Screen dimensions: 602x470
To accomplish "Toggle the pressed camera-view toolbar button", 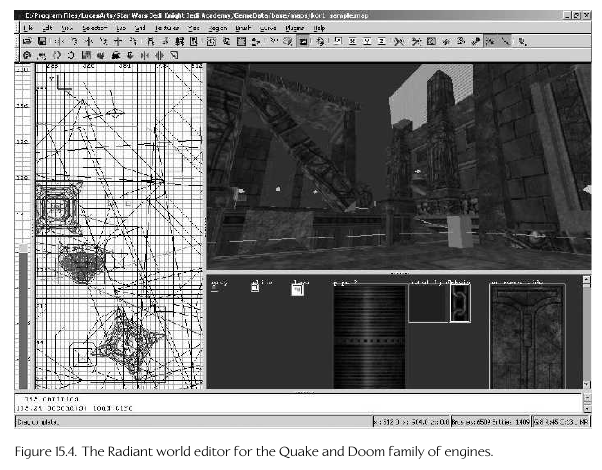I will (x=302, y=42).
